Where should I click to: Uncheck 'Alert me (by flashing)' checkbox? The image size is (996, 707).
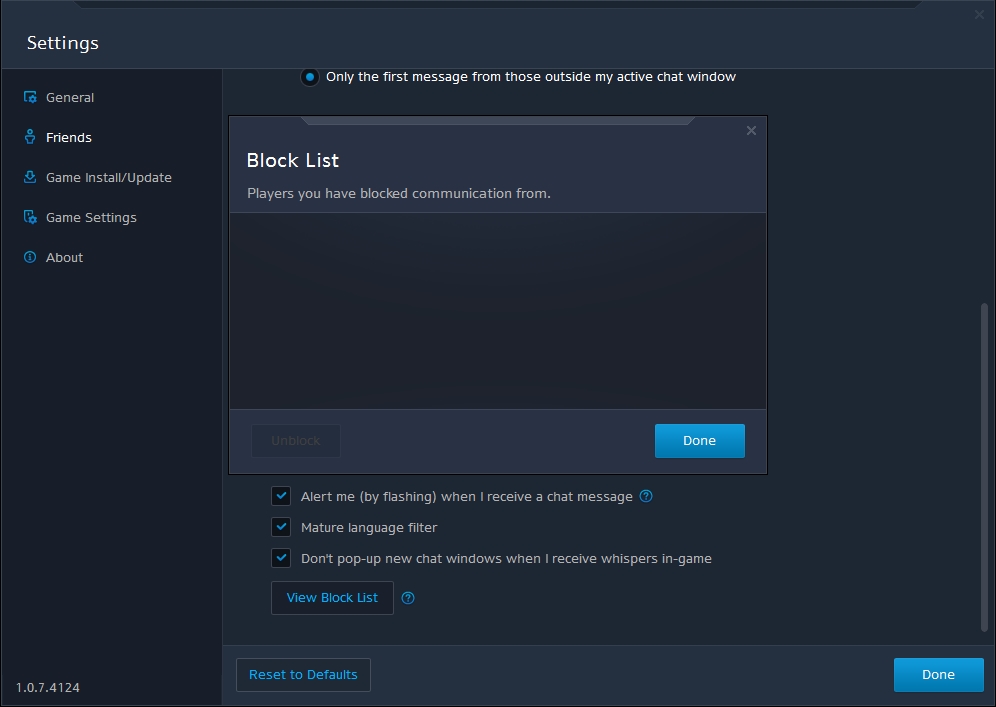[x=281, y=496]
